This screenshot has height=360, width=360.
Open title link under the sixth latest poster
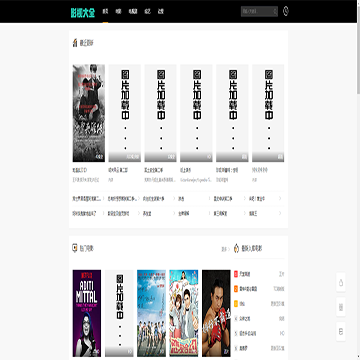click(x=260, y=170)
